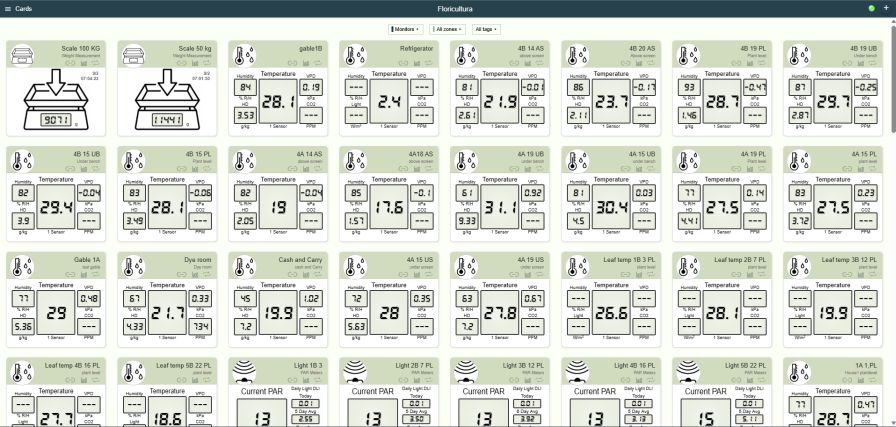Click the Dye room card title
Image resolution: width=896 pixels, height=427 pixels.
tap(198, 260)
